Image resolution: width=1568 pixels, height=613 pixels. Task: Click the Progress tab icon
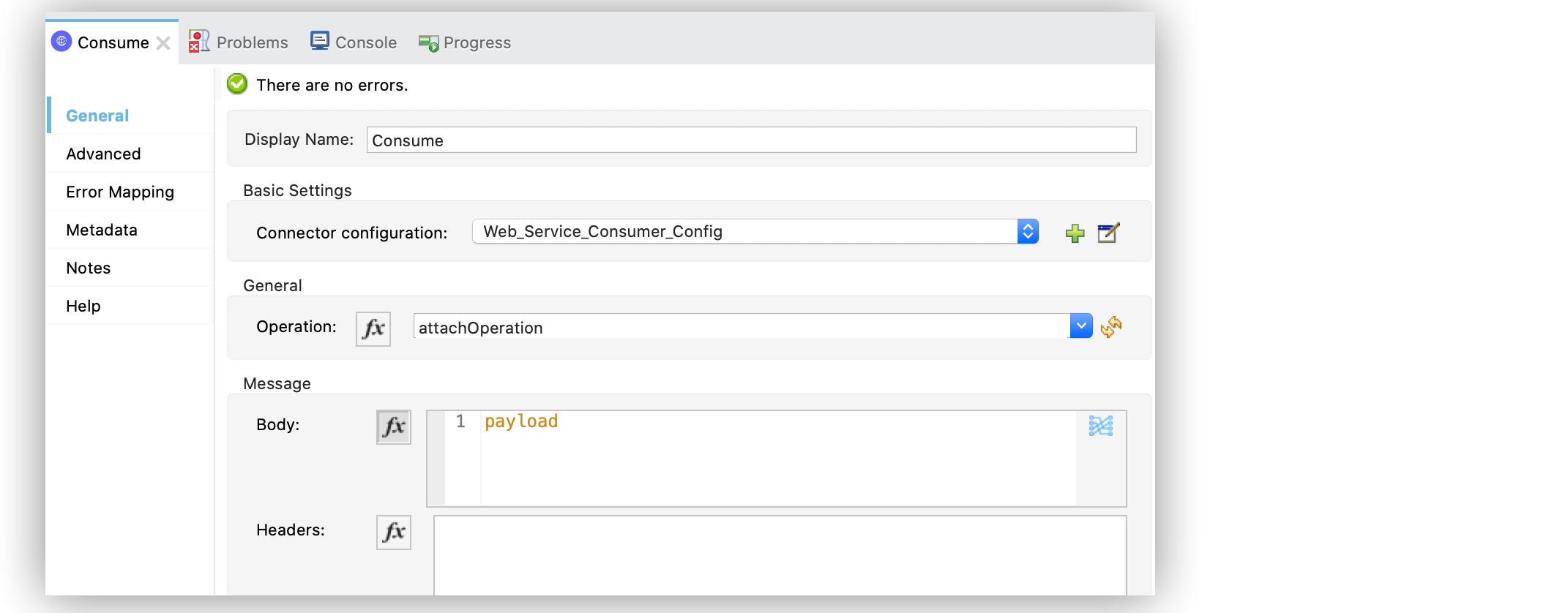[x=428, y=43]
